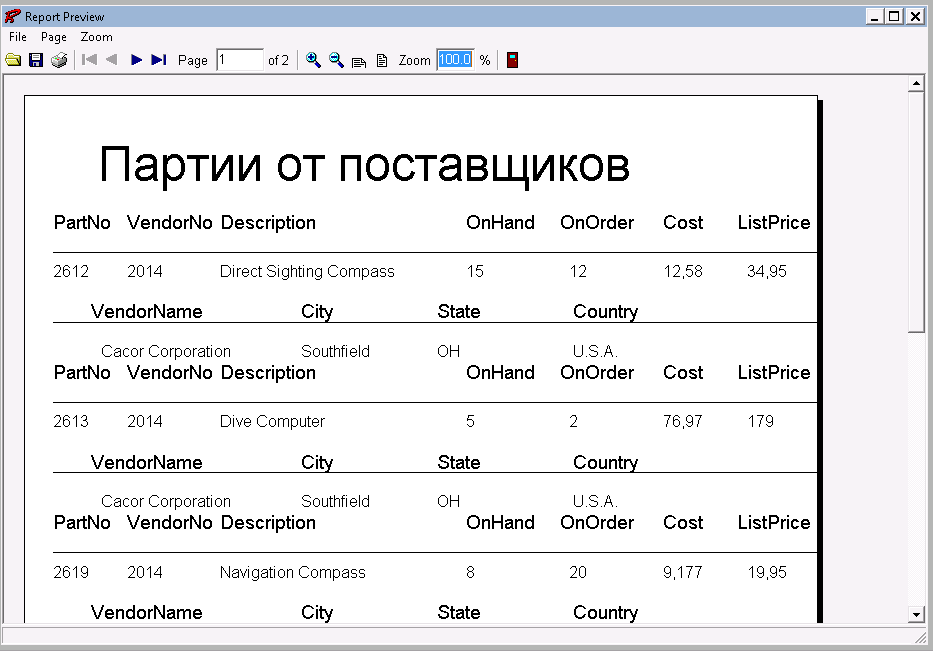Go to the first page arrow
This screenshot has height=651, width=933.
pos(89,60)
